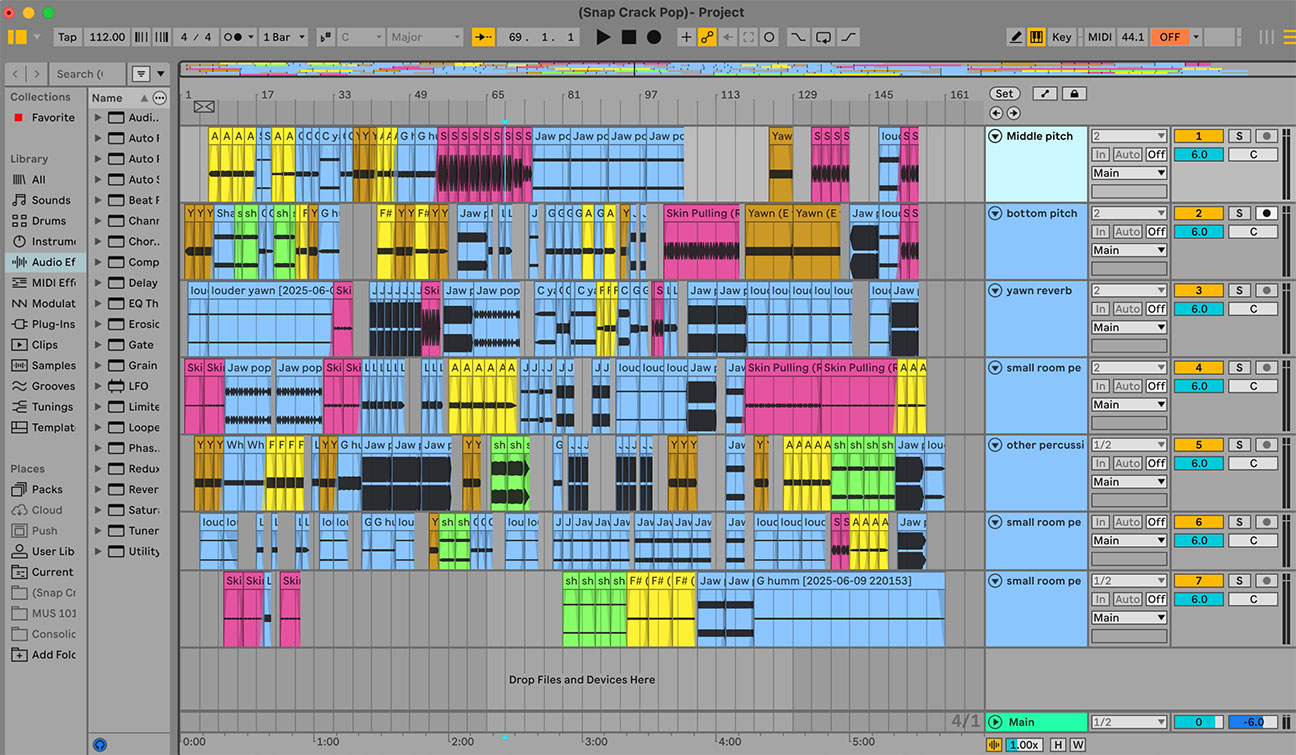Open Packs in the Places list

[x=47, y=490]
